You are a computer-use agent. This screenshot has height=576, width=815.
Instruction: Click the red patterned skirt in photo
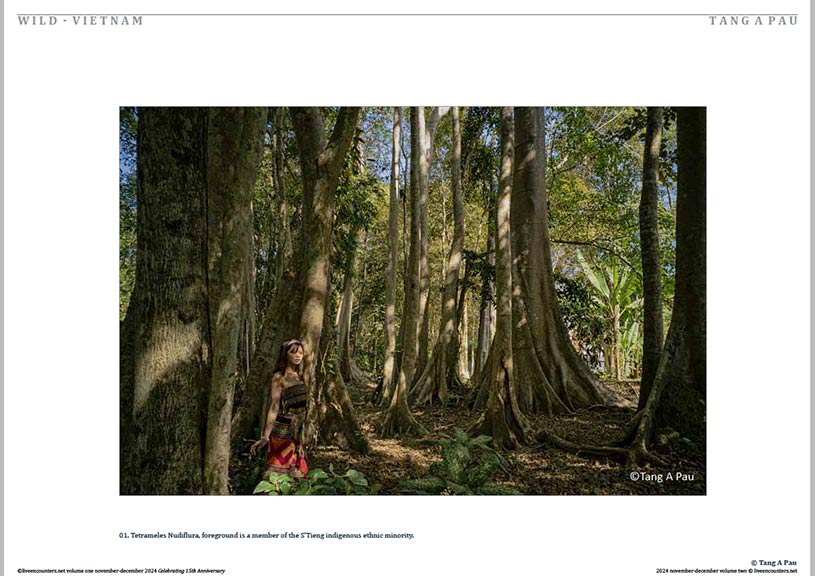coord(286,456)
